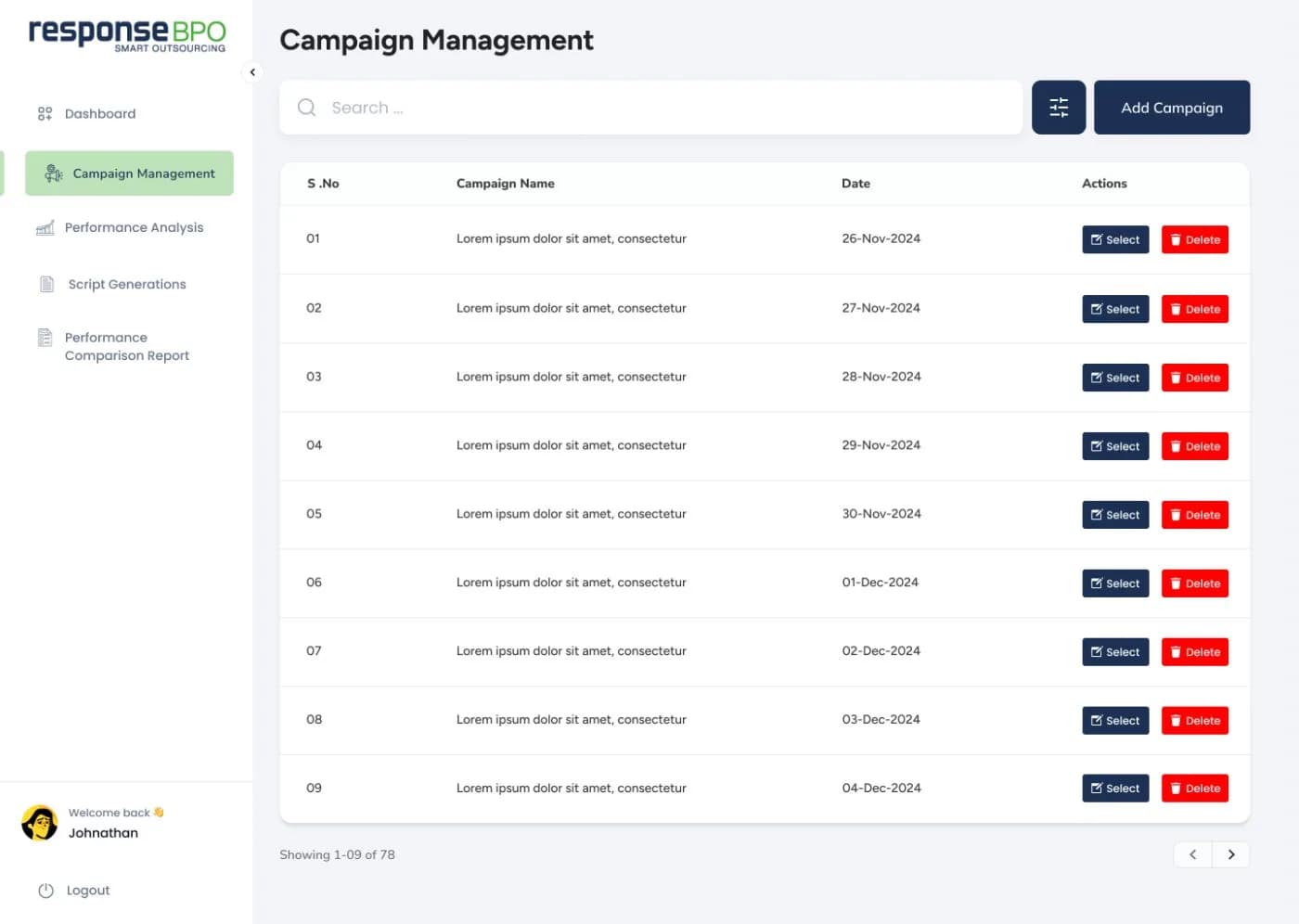Click the Performance Comparison Report icon
Image resolution: width=1299 pixels, height=924 pixels.
(45, 338)
